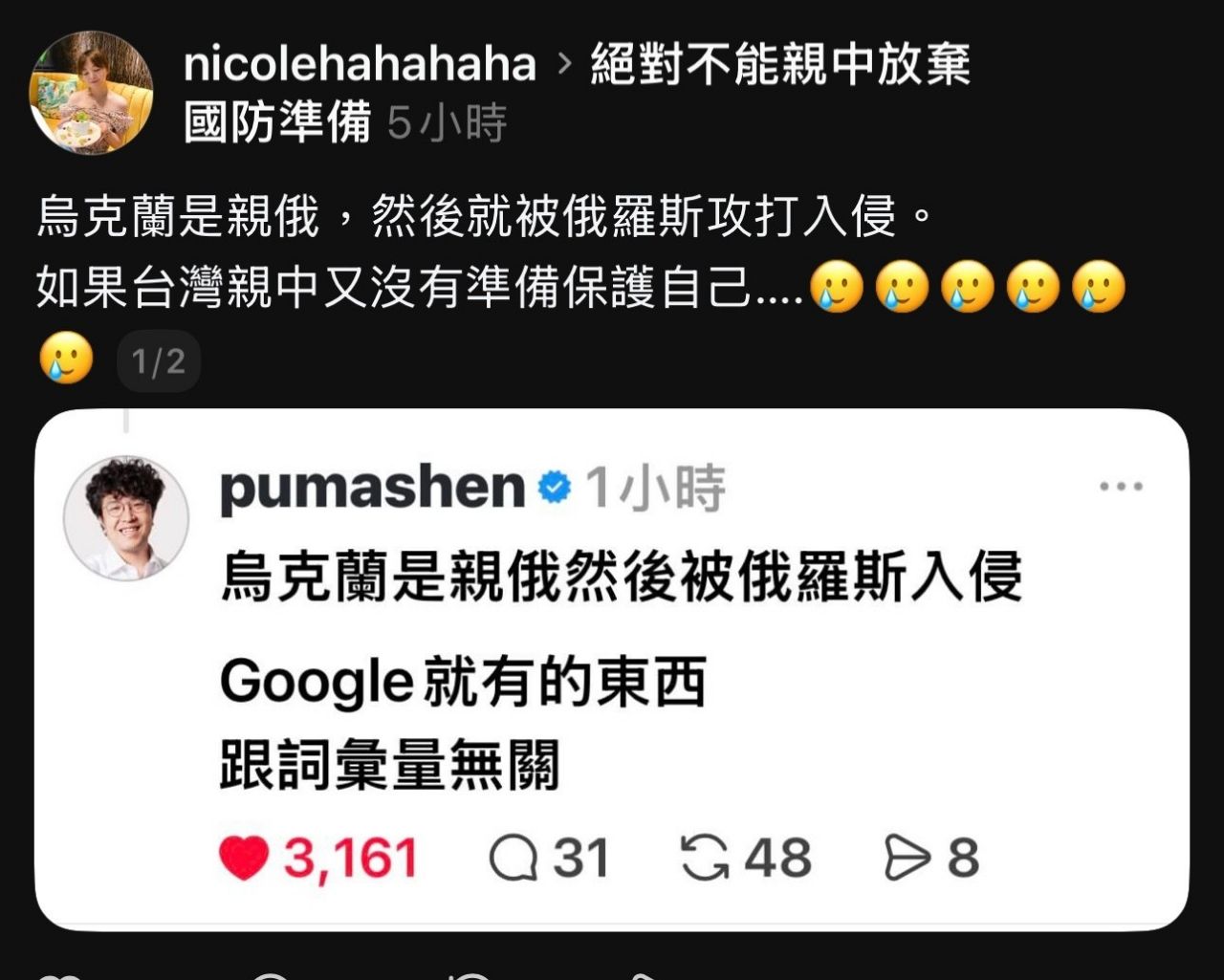1224x980 pixels.
Task: Open the 1/2 thread part indicator
Action: coord(159,361)
